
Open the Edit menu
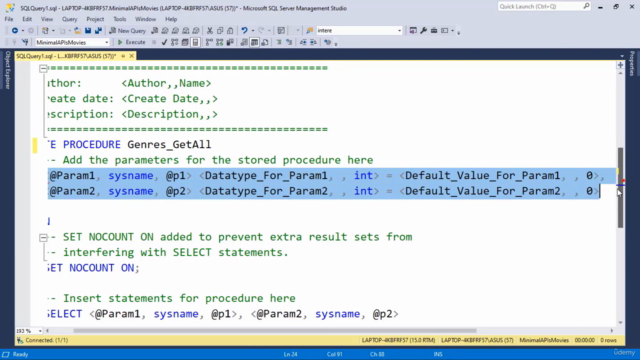(x=27, y=19)
